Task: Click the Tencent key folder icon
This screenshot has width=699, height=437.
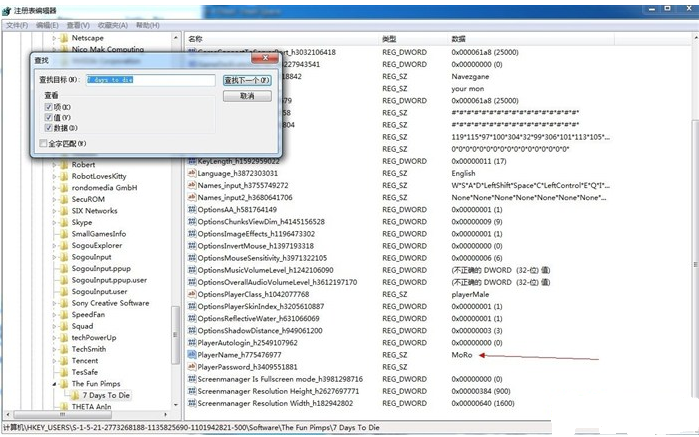Action: tap(63, 360)
